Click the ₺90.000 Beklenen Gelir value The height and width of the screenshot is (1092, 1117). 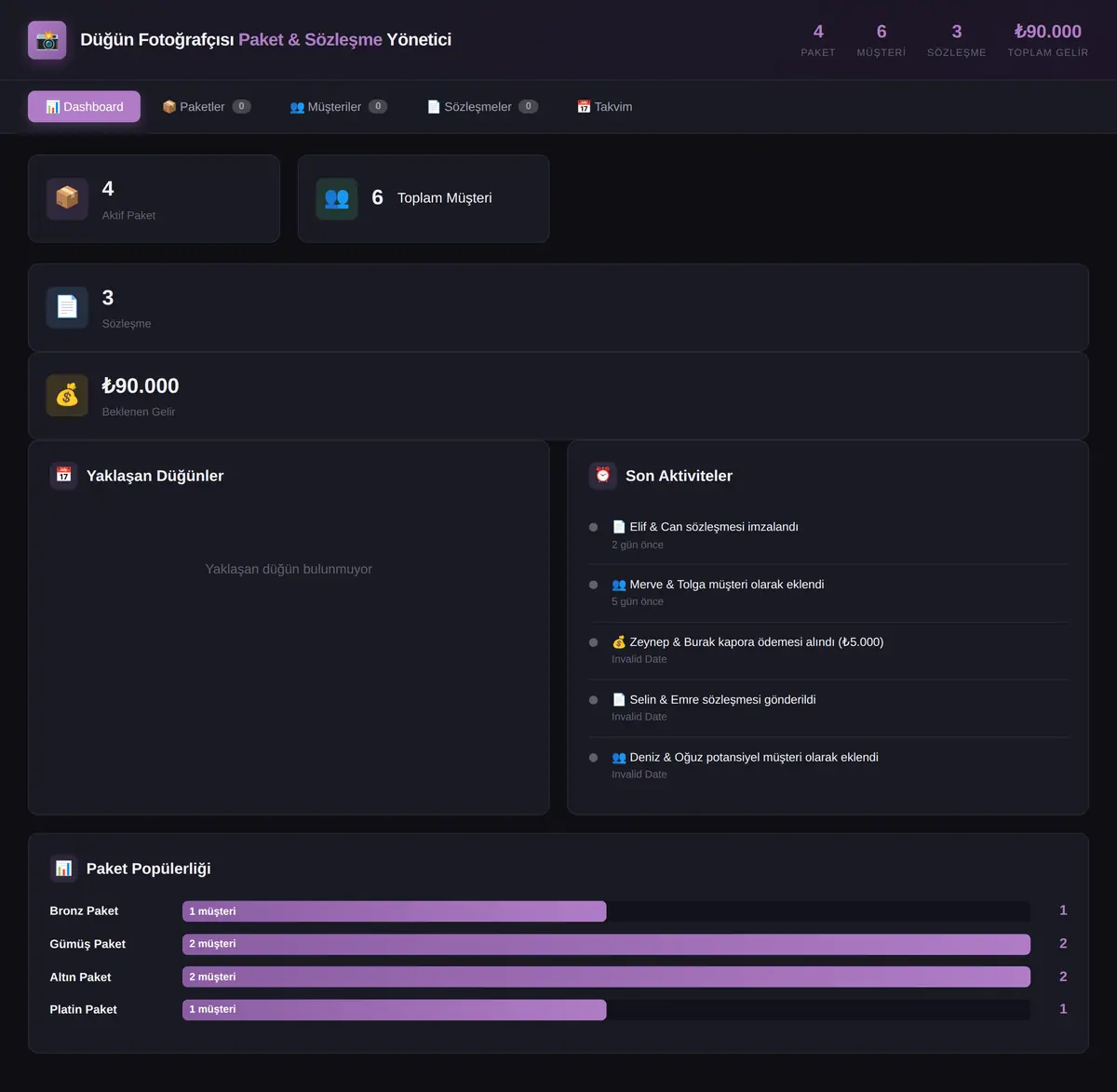[x=141, y=385]
